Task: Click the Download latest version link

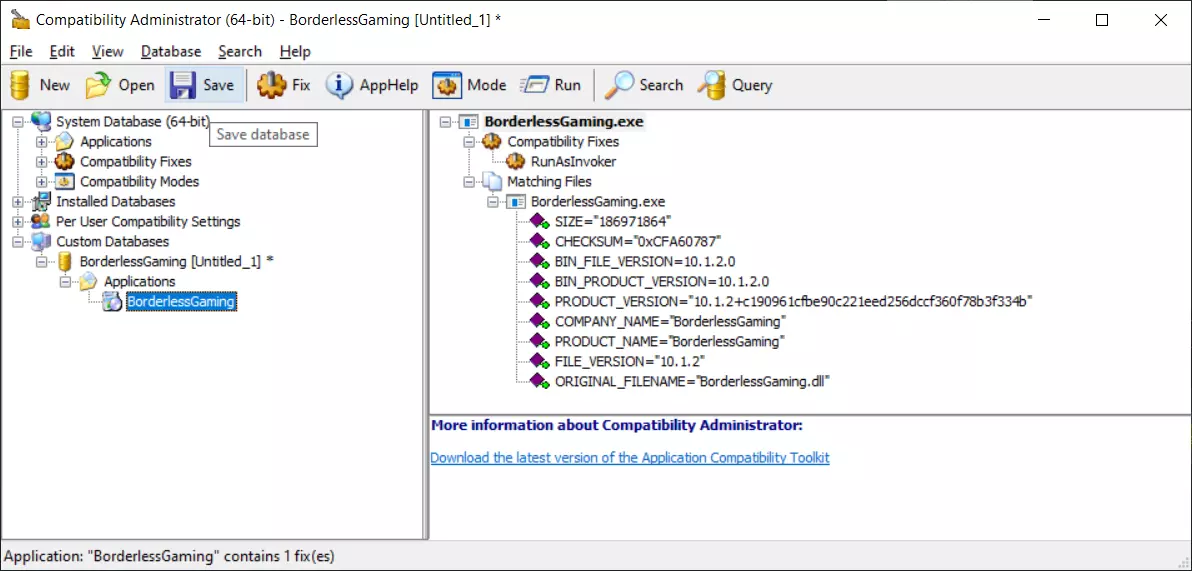Action: click(629, 457)
